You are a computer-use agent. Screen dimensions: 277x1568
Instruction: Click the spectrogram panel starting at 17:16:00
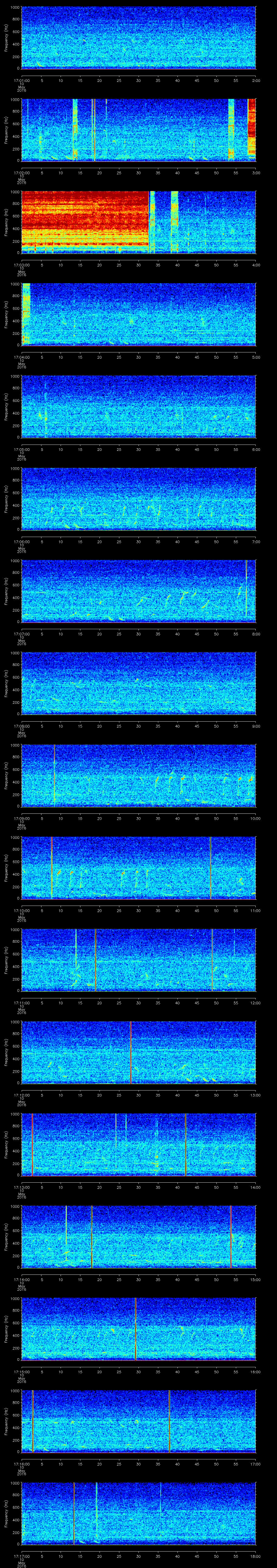point(138,1421)
